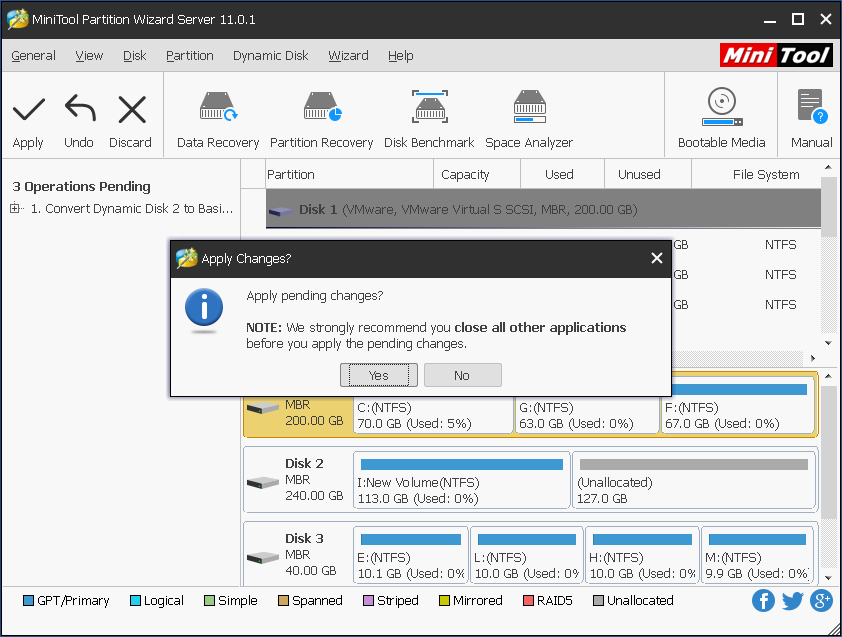Maximize the MiniTool Partition Wizard window
842x637 pixels.
(798, 19)
